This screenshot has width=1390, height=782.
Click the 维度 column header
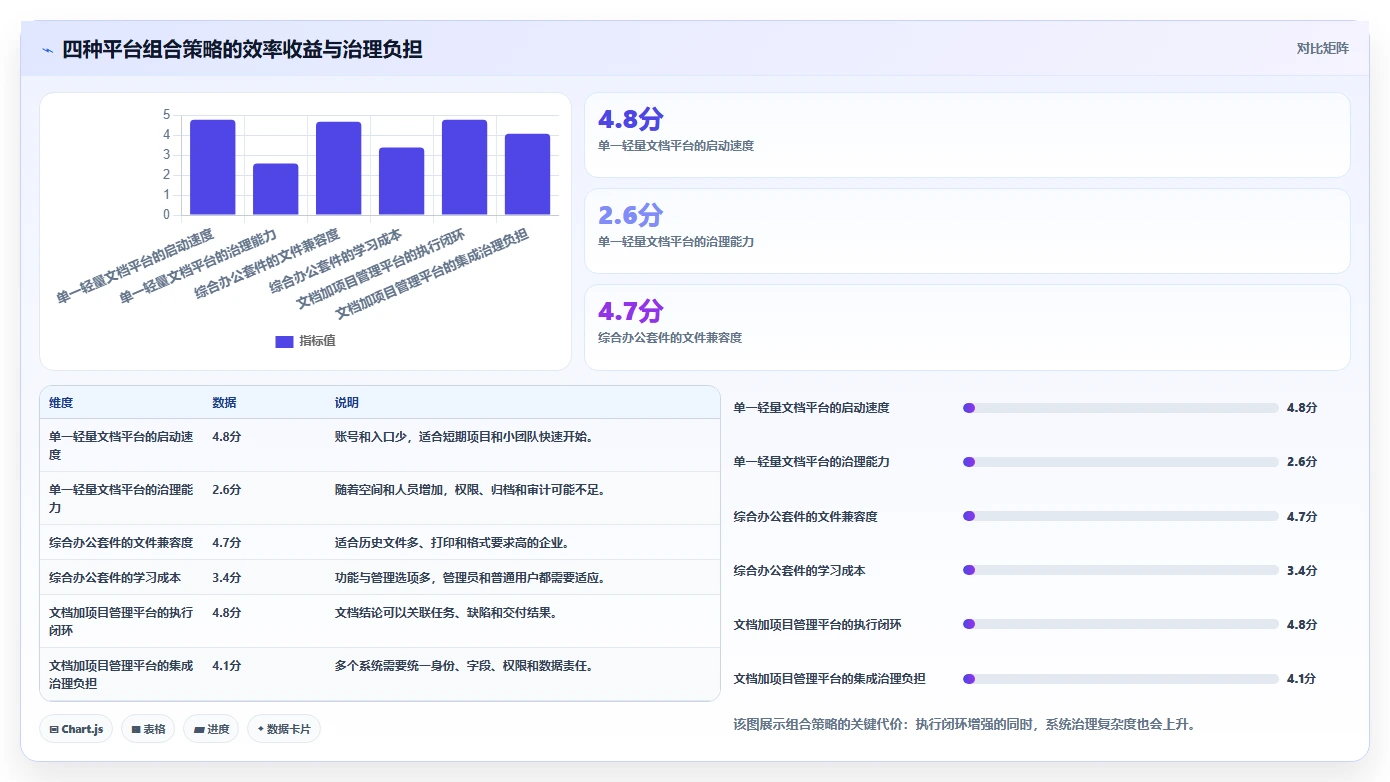[61, 403]
